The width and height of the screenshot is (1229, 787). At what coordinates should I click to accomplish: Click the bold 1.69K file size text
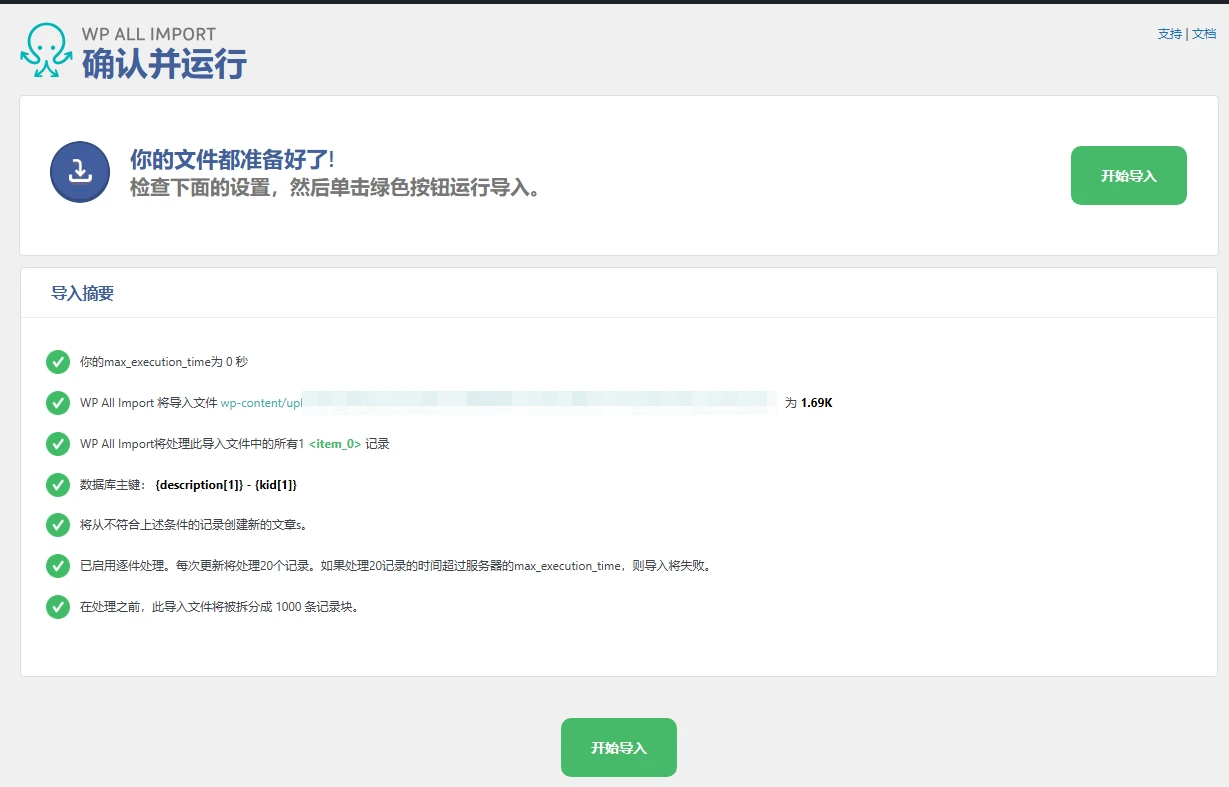click(x=817, y=403)
